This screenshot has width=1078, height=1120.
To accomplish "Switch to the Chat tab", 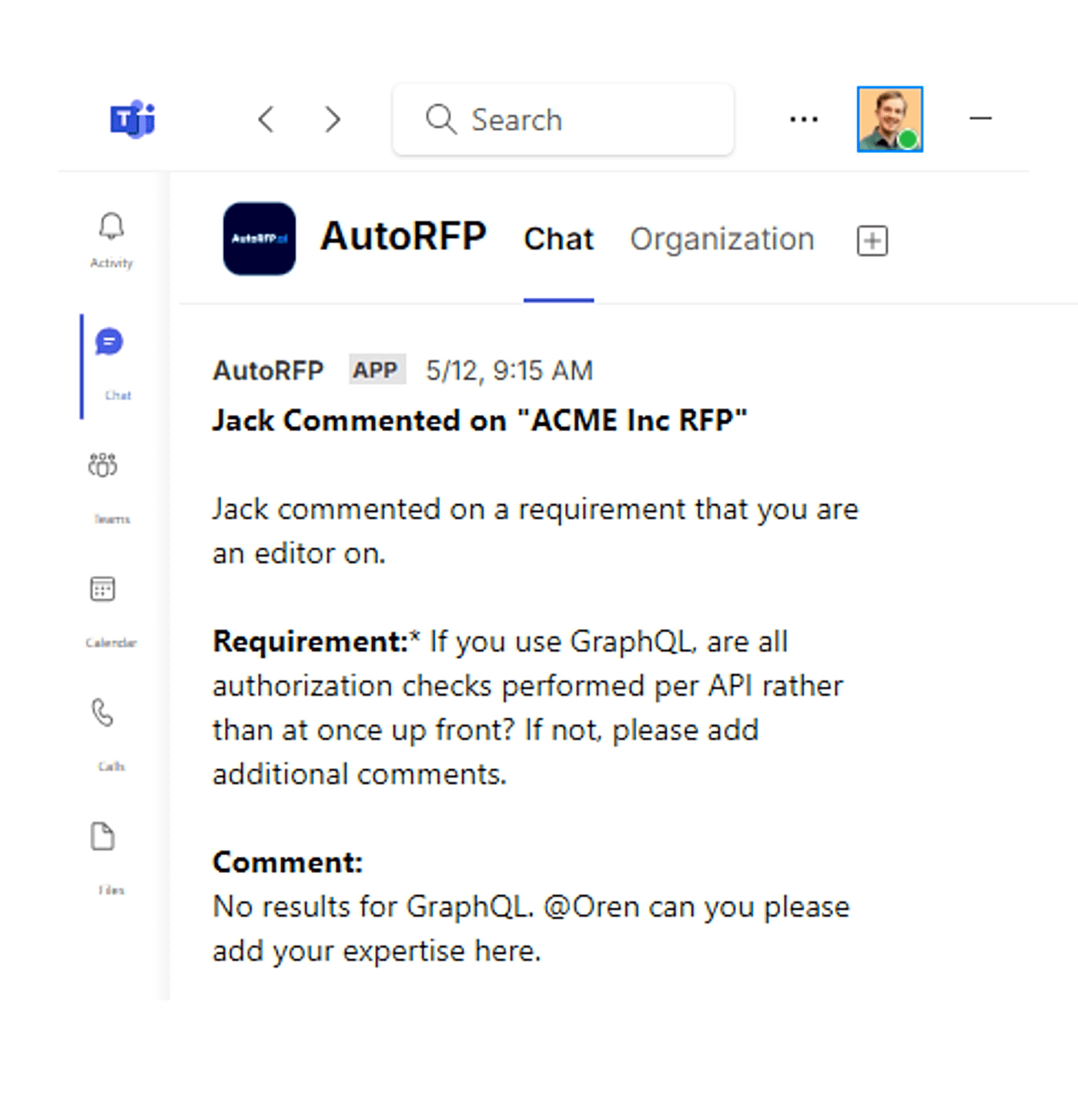I will point(559,239).
